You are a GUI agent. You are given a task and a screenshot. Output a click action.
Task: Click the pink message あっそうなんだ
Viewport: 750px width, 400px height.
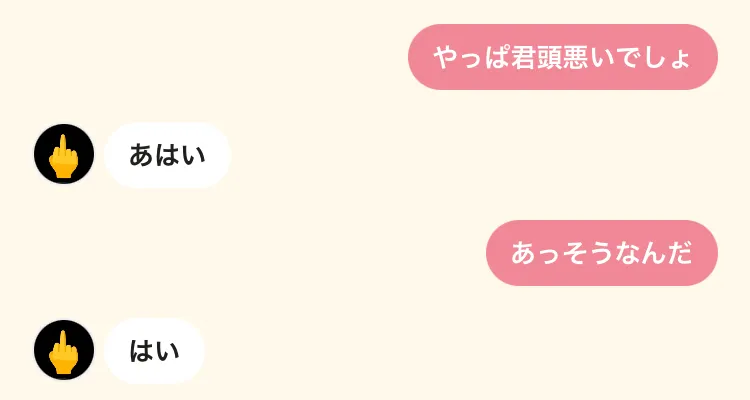pos(602,253)
